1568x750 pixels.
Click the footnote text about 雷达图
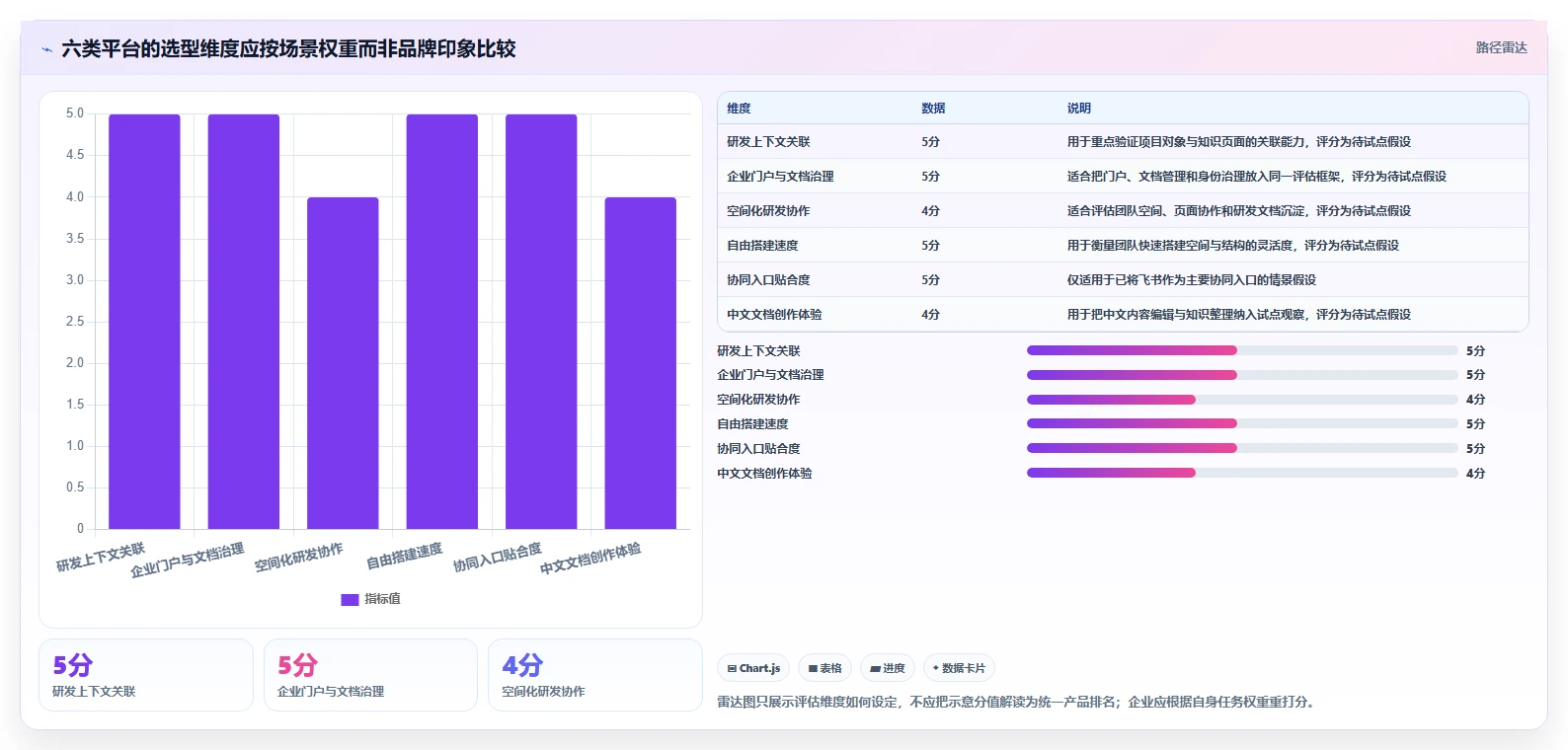[x=1018, y=703]
